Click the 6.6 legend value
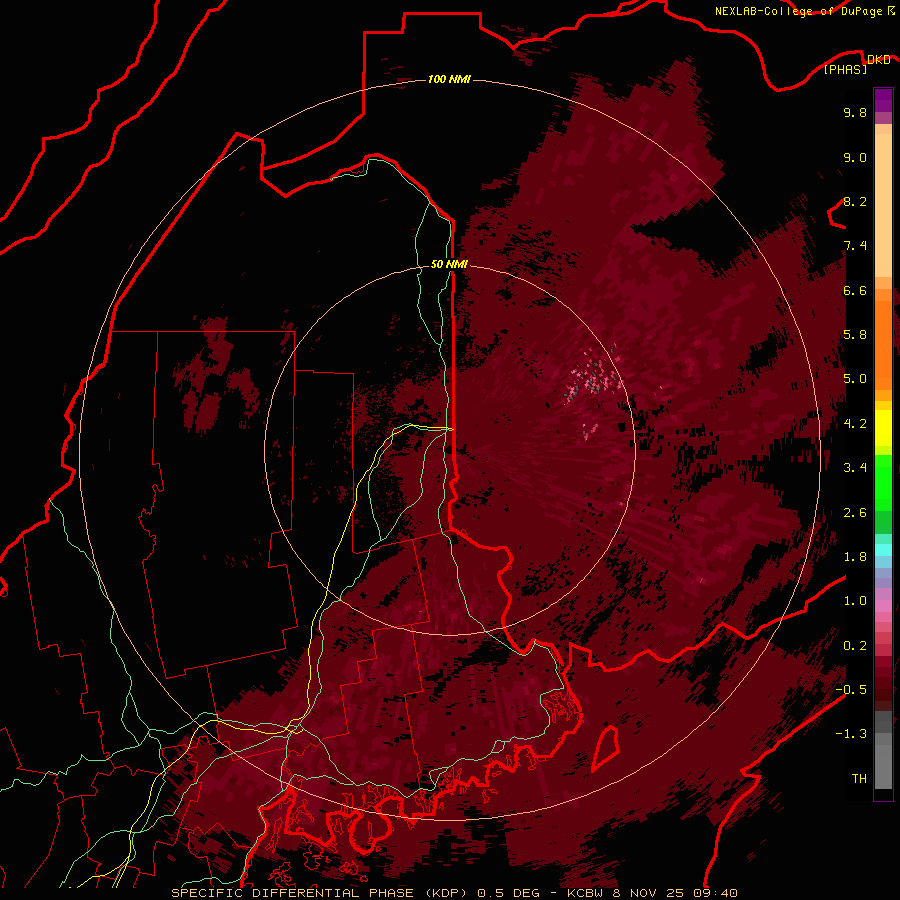Image resolution: width=900 pixels, height=900 pixels. (855, 290)
